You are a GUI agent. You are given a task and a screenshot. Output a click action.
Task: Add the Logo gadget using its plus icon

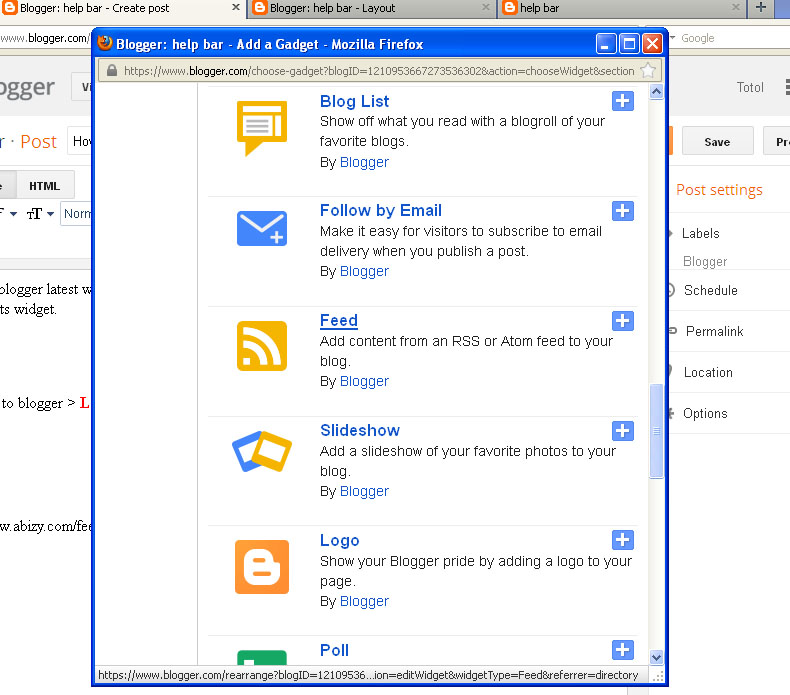click(623, 540)
